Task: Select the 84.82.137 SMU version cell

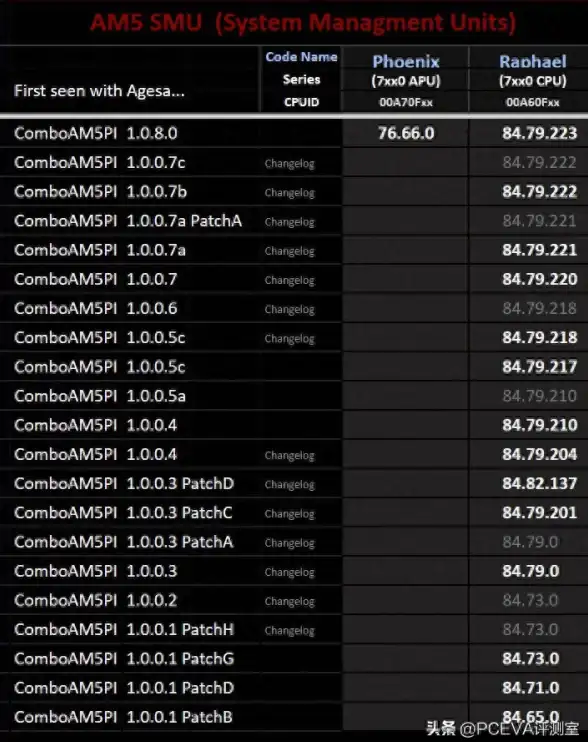Action: [x=539, y=483]
